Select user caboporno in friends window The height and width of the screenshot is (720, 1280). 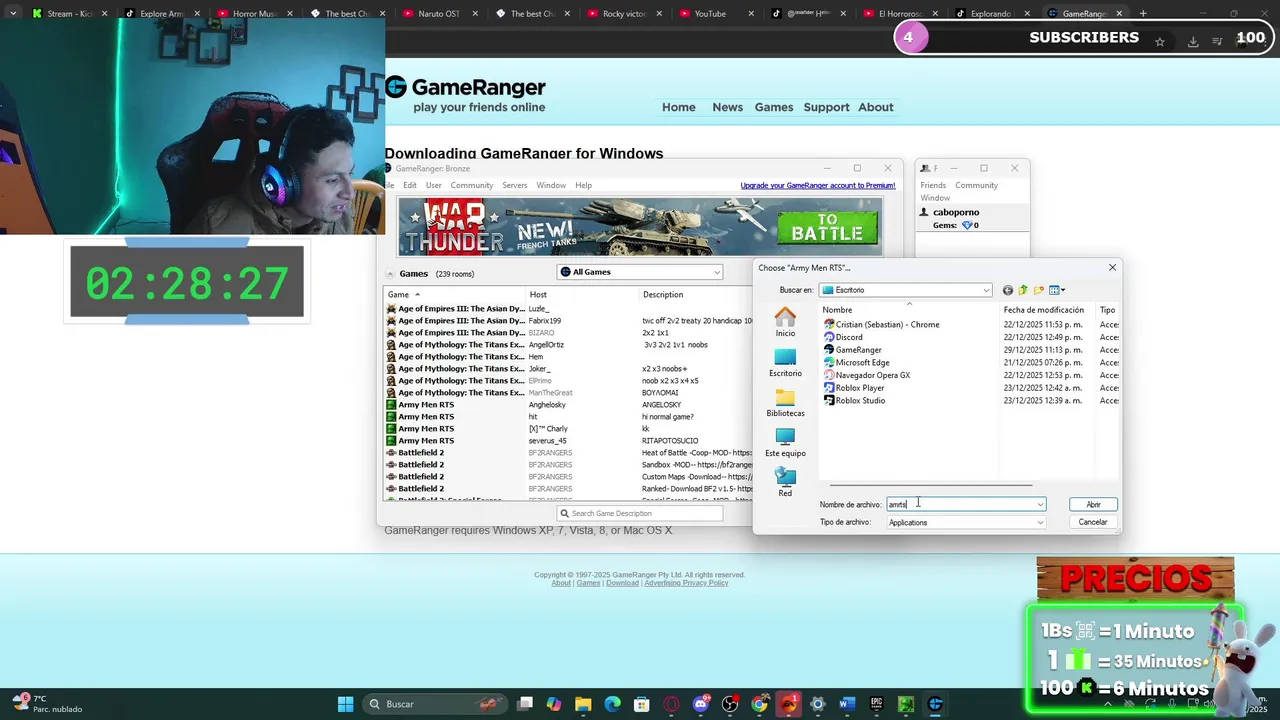point(955,212)
